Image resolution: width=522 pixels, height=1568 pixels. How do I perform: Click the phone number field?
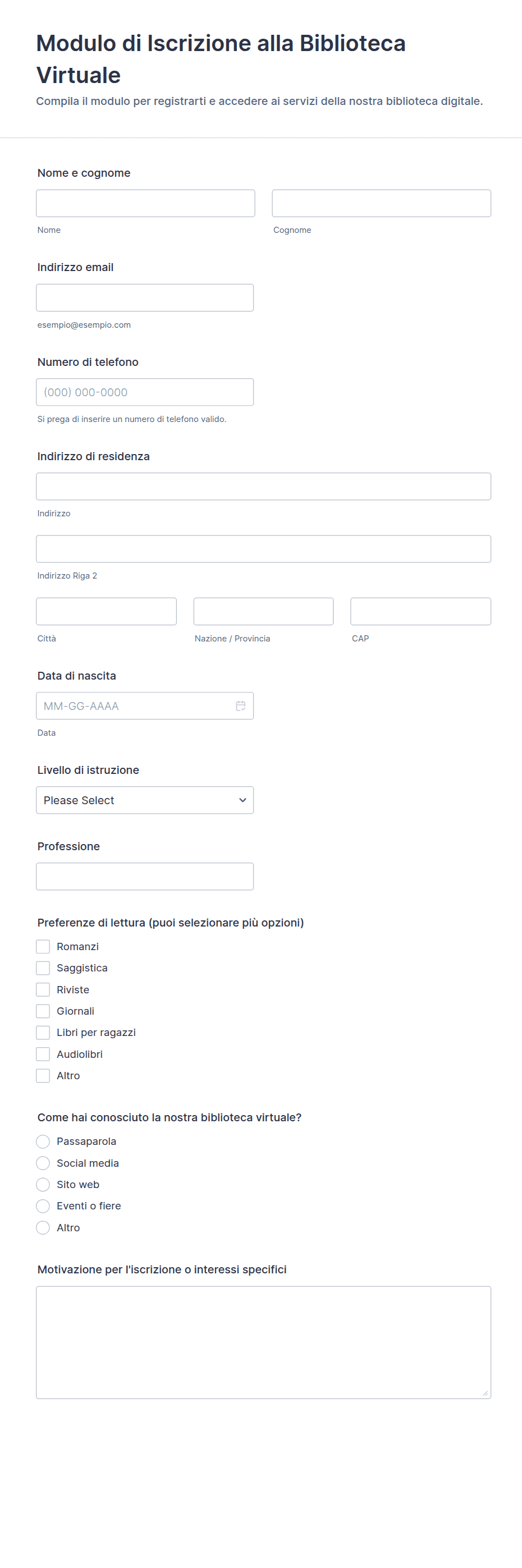144,392
